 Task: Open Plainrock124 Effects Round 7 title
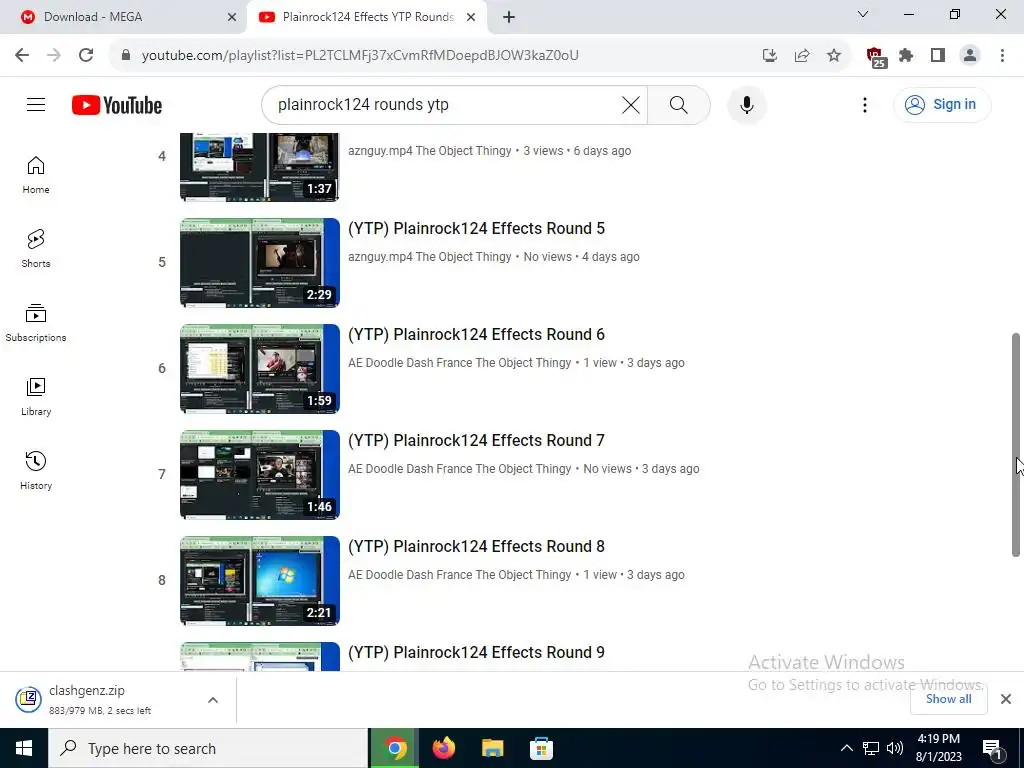pos(476,440)
